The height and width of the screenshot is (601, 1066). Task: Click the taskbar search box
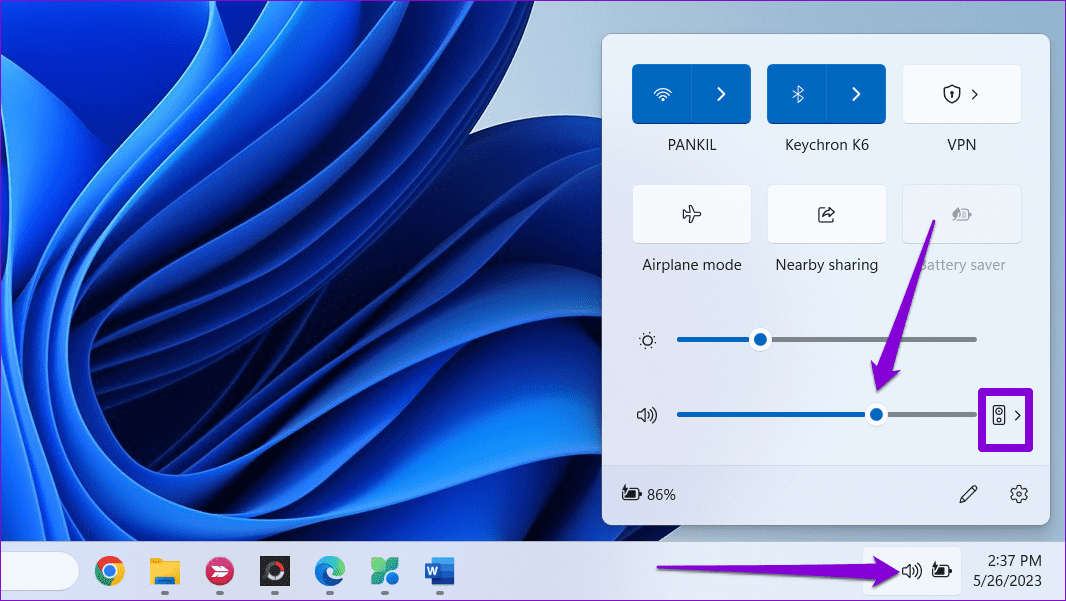tap(39, 571)
